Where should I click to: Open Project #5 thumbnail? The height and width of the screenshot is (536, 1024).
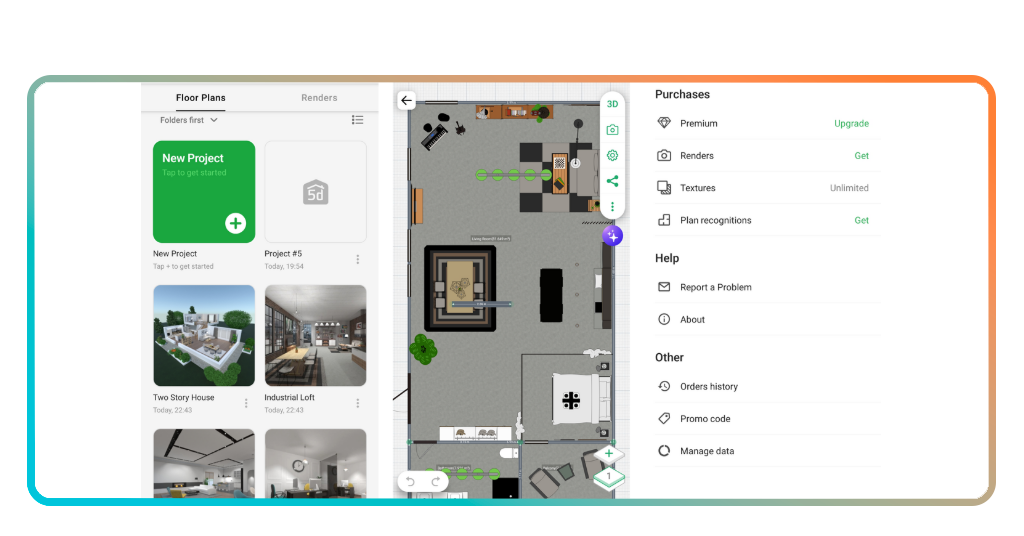coord(315,192)
